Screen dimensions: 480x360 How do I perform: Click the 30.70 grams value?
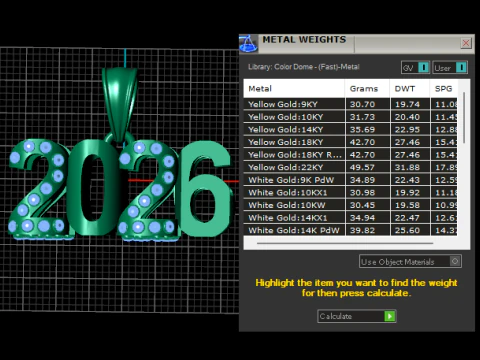(x=362, y=104)
